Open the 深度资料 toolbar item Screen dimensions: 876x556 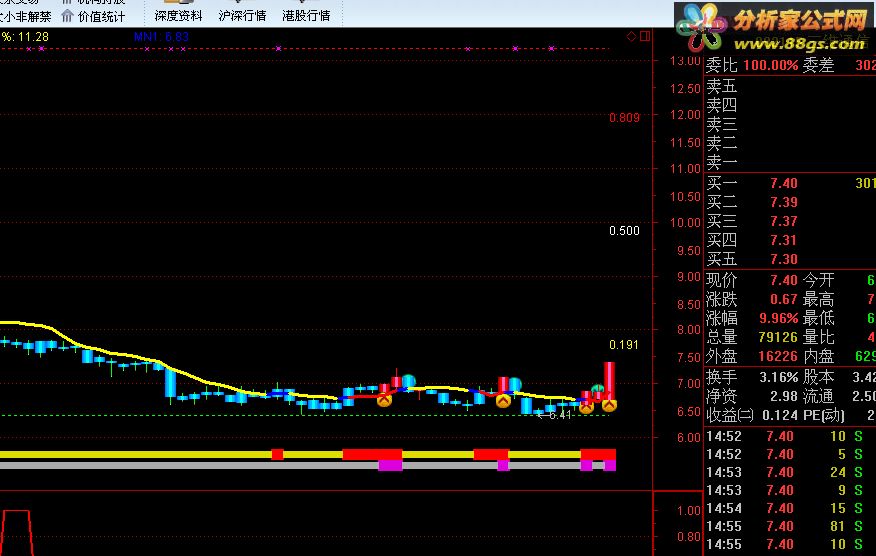tap(178, 16)
